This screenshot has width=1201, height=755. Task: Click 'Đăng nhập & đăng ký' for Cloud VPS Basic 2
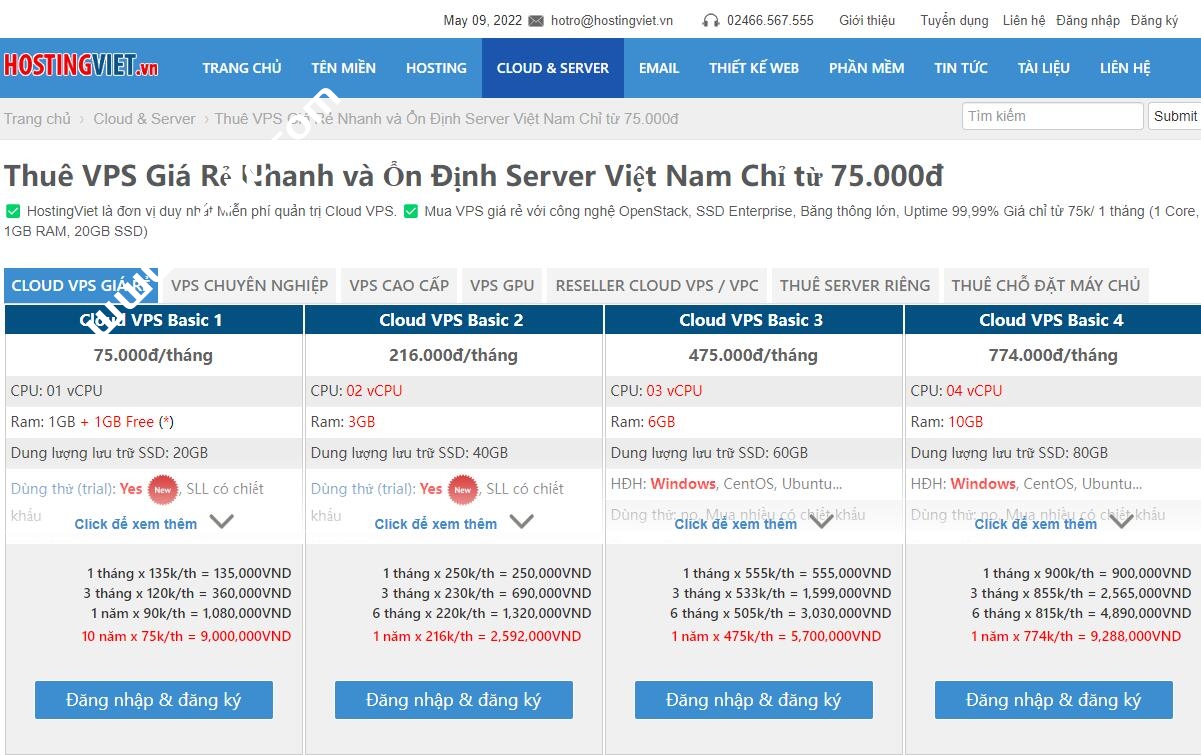(x=453, y=700)
